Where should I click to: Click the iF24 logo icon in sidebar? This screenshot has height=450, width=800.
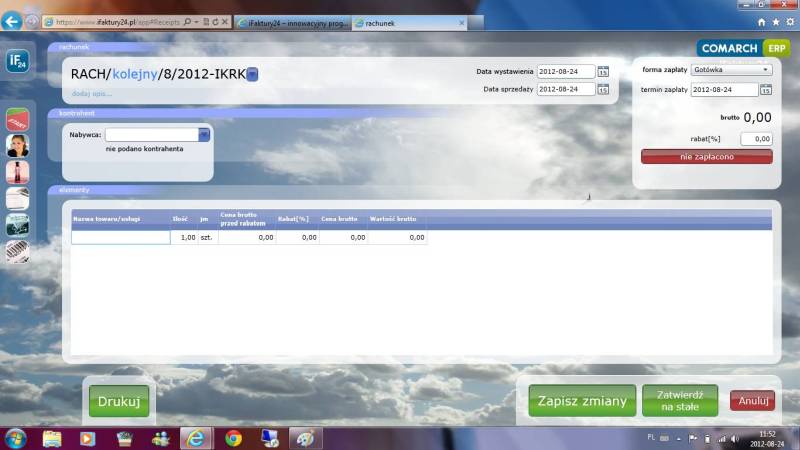(17, 63)
